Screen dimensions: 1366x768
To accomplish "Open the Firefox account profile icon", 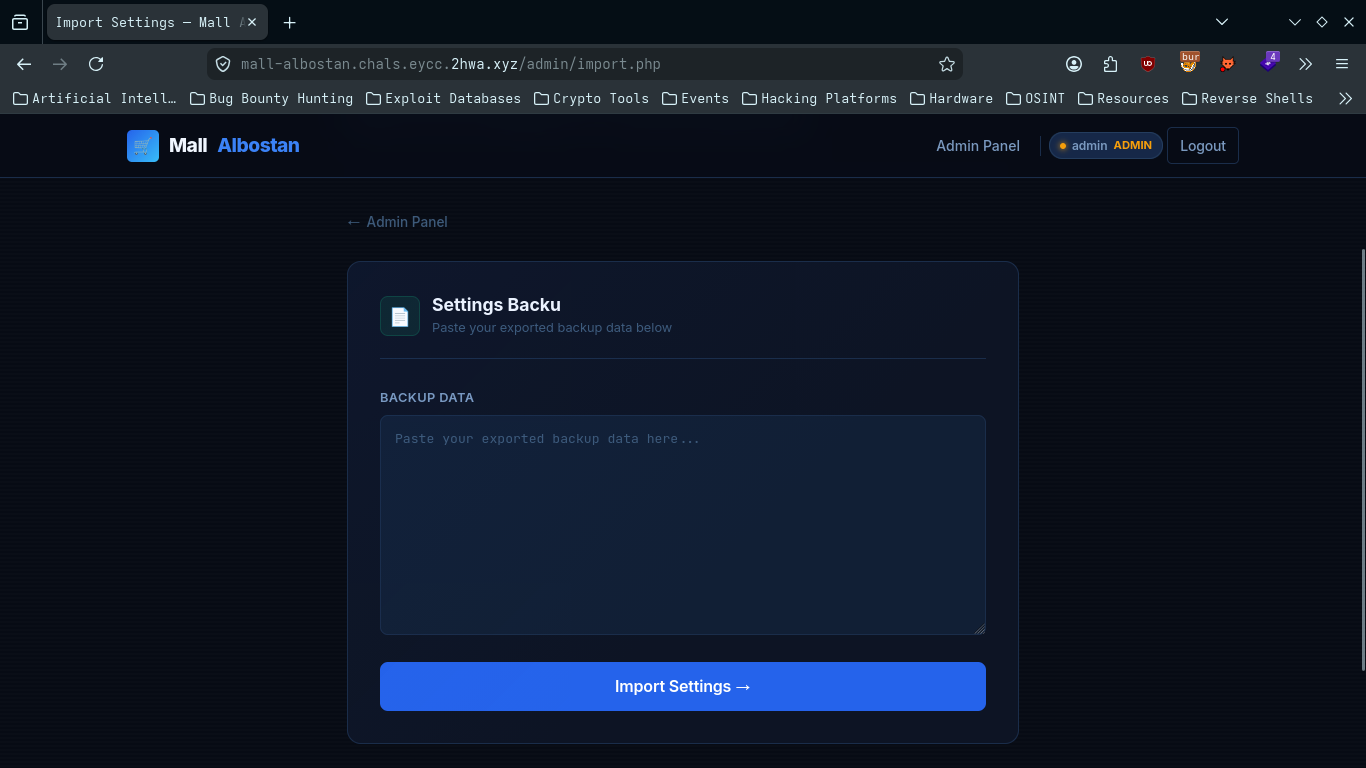I will coord(1074,64).
